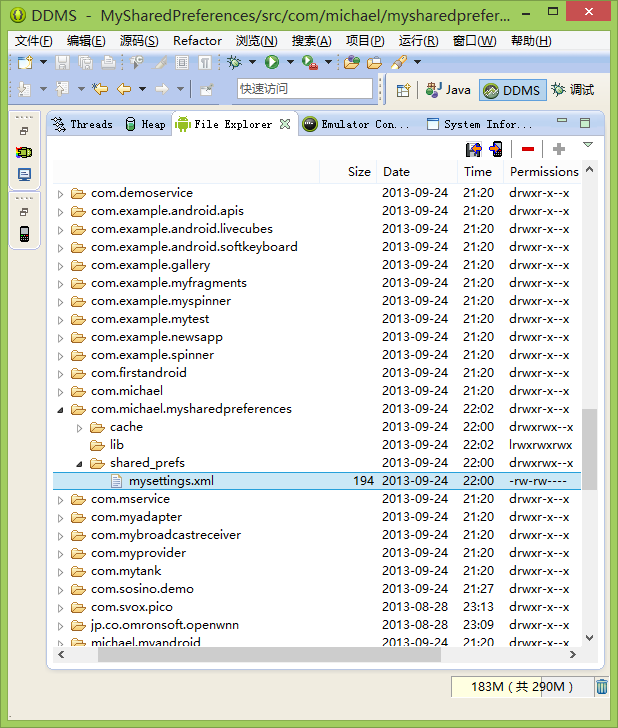Image resolution: width=618 pixels, height=728 pixels.
Task: Click the Console monitor sidebar icon
Action: (24, 175)
